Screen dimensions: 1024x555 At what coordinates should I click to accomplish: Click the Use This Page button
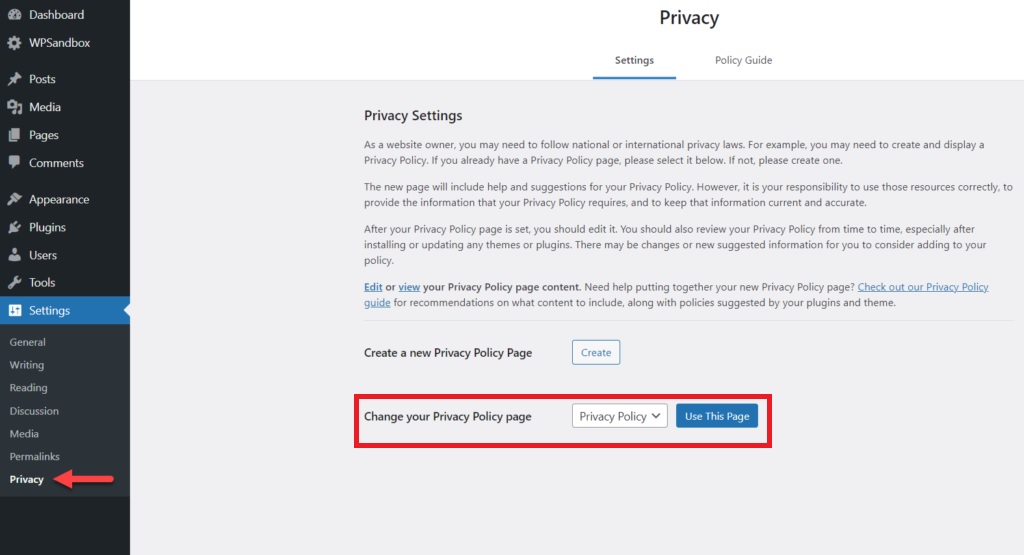717,416
